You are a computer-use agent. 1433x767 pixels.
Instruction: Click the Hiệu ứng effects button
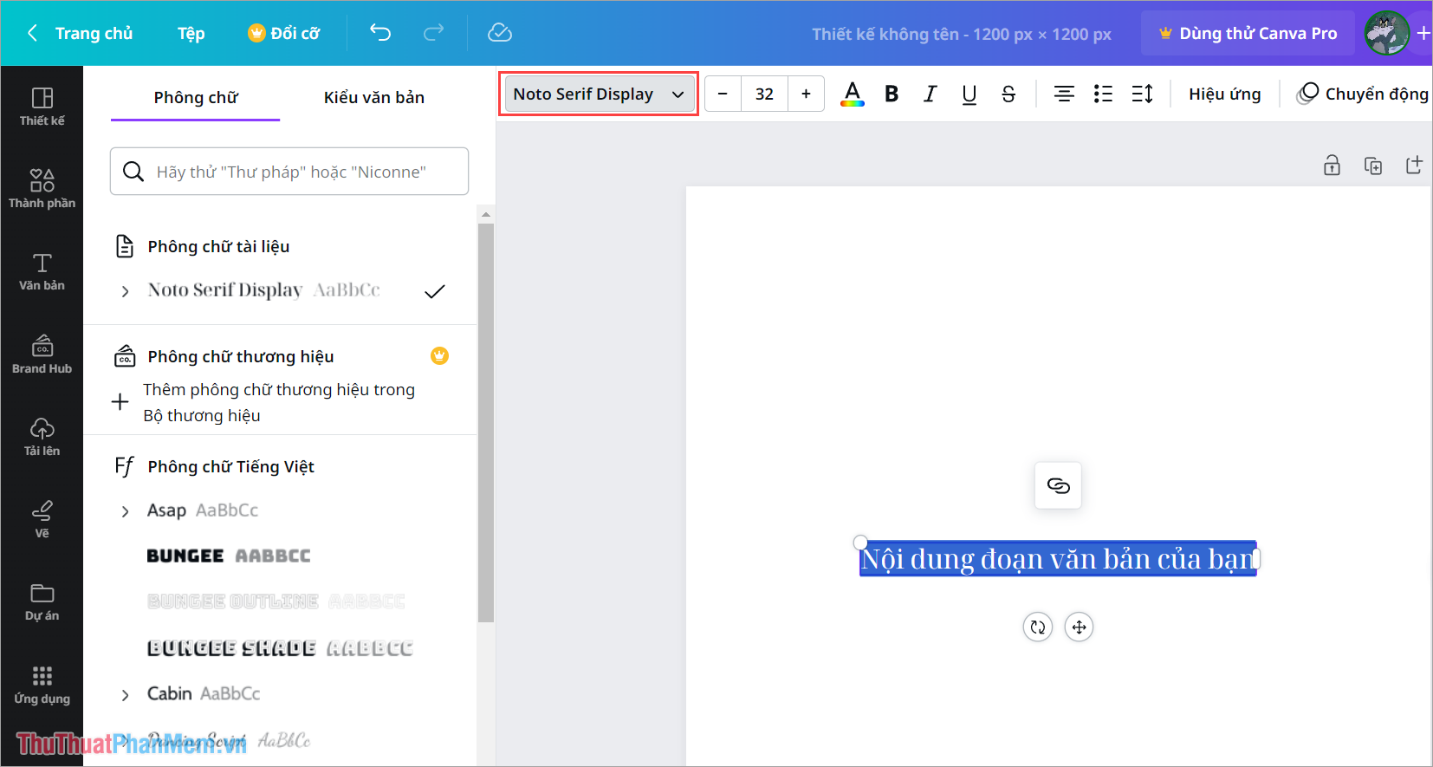coord(1224,94)
